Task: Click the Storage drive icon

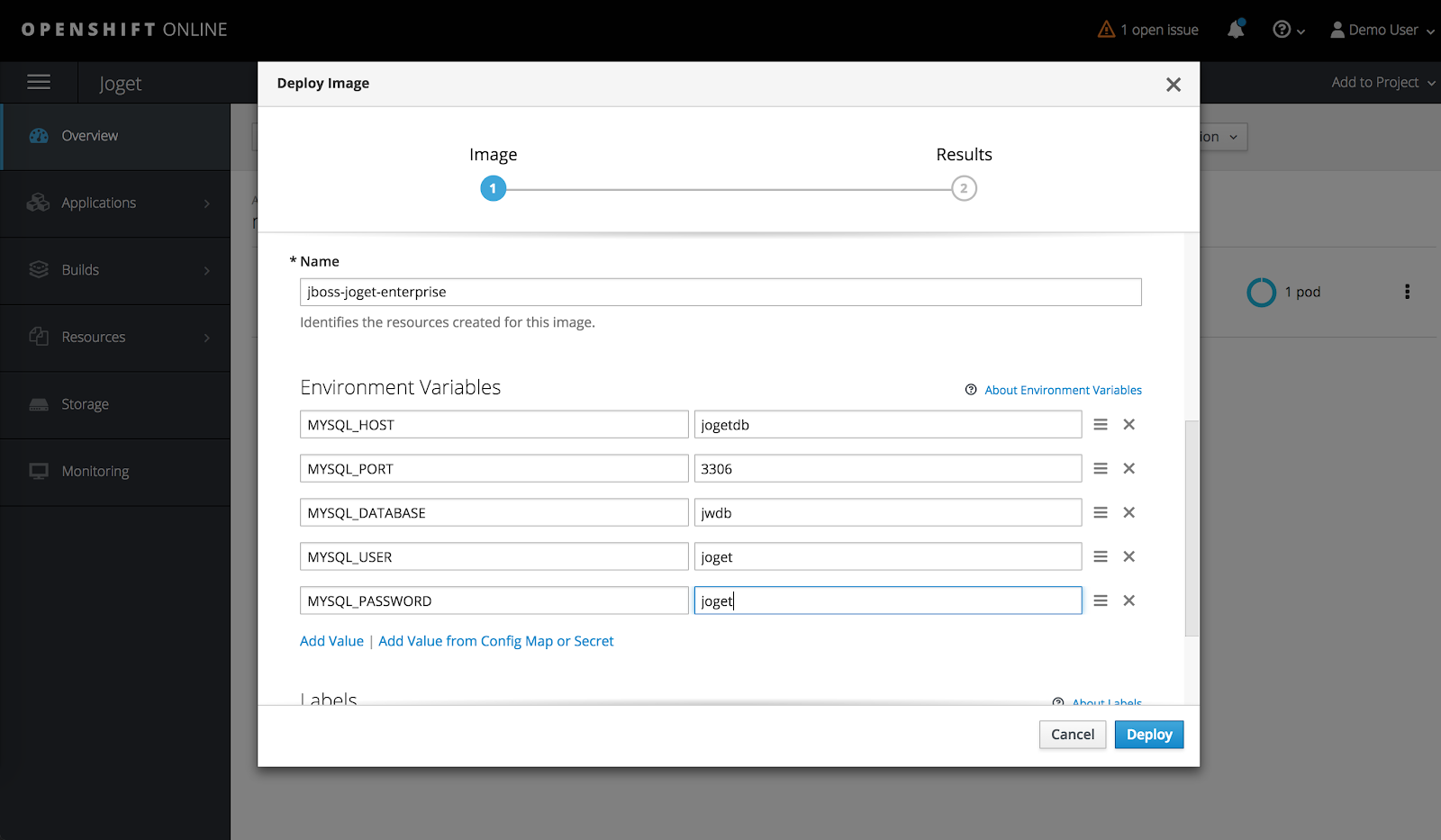Action: (x=39, y=404)
